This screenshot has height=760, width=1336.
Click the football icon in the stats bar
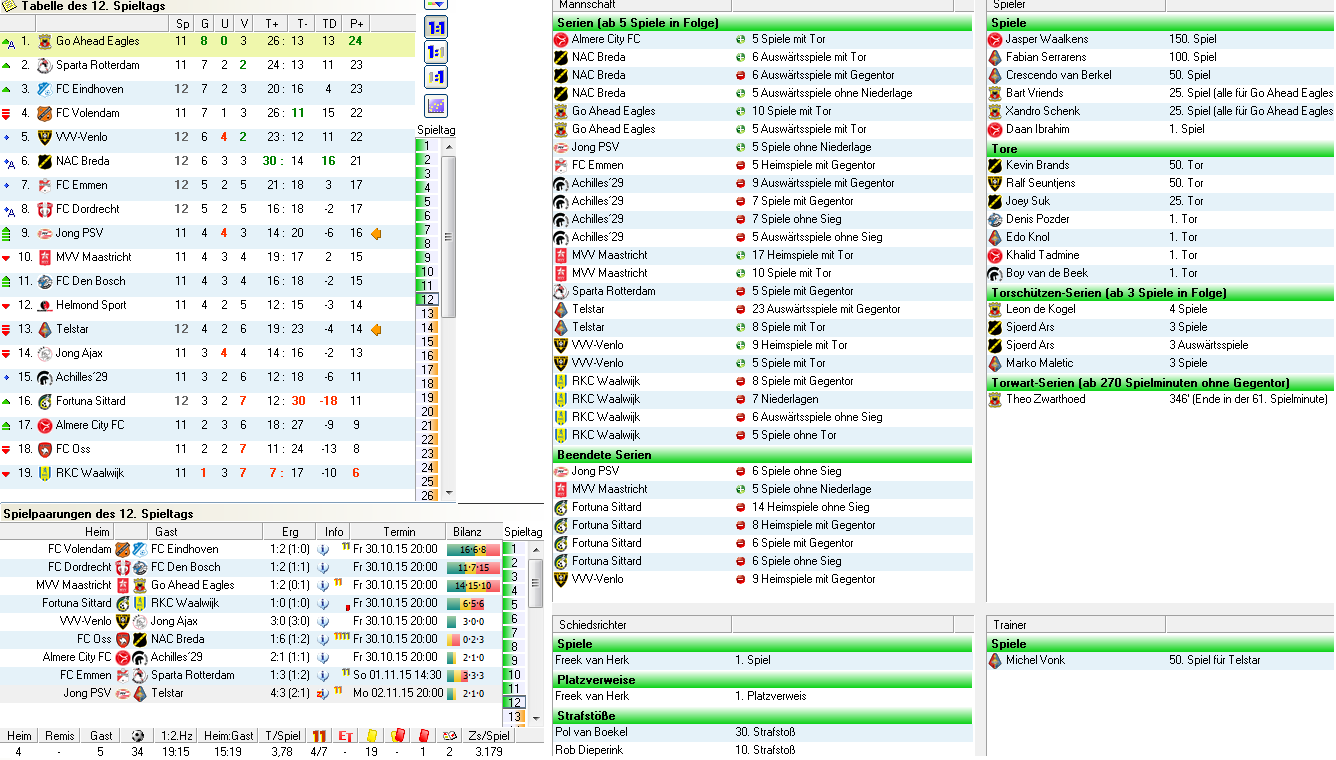[138, 736]
